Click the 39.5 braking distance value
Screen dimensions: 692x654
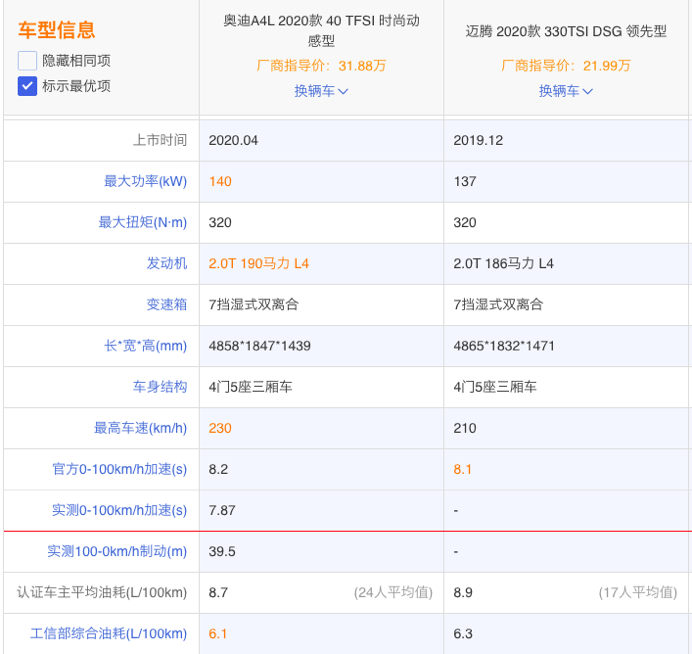pos(222,551)
